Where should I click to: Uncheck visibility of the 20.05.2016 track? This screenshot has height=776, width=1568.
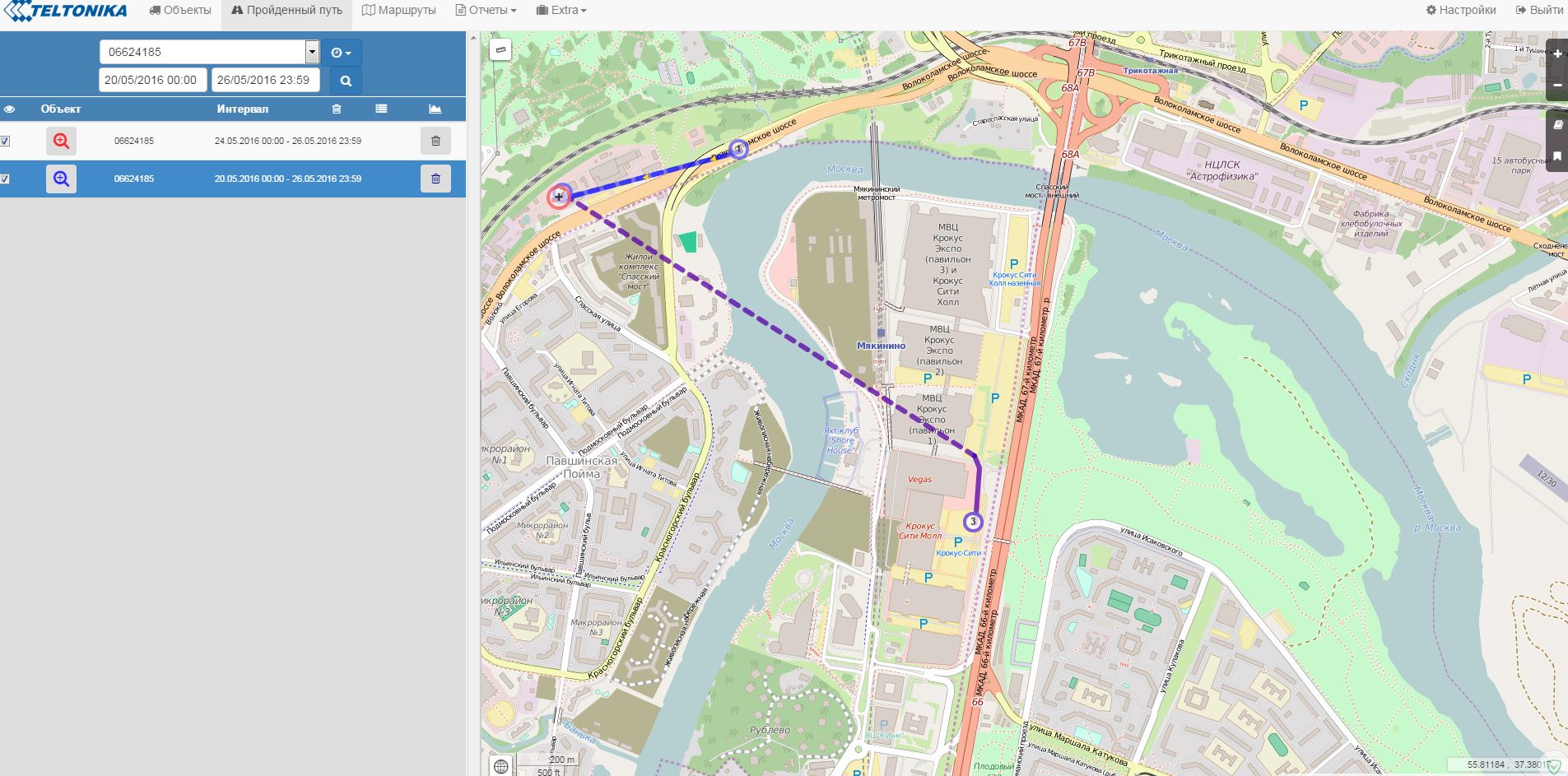pos(5,179)
